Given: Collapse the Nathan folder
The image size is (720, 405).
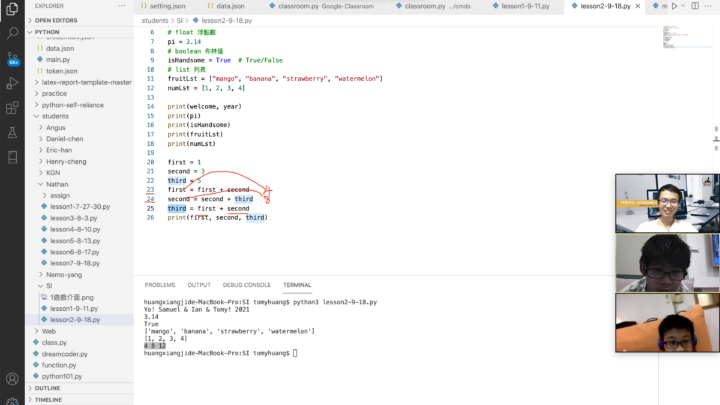Looking at the screenshot, I should (x=55, y=184).
